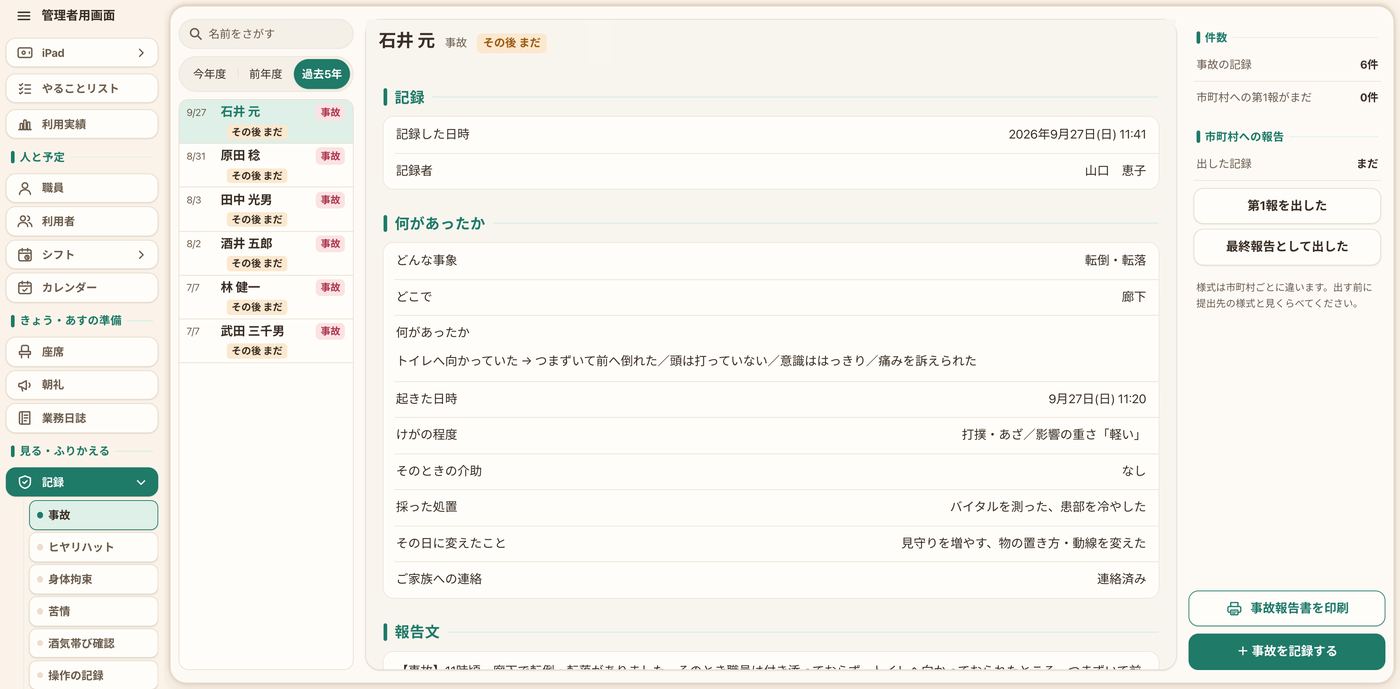Click the 記録した日時 value 2026年9月27日

[x=1077, y=134]
